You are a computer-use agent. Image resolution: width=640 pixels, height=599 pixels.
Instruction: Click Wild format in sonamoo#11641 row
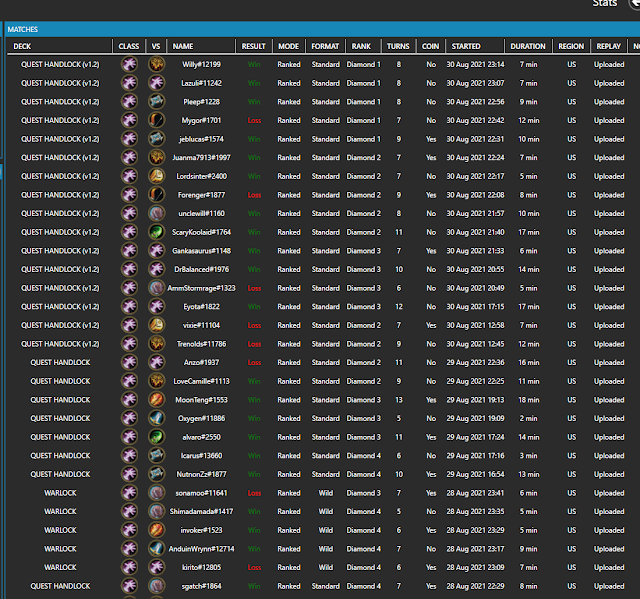point(325,493)
